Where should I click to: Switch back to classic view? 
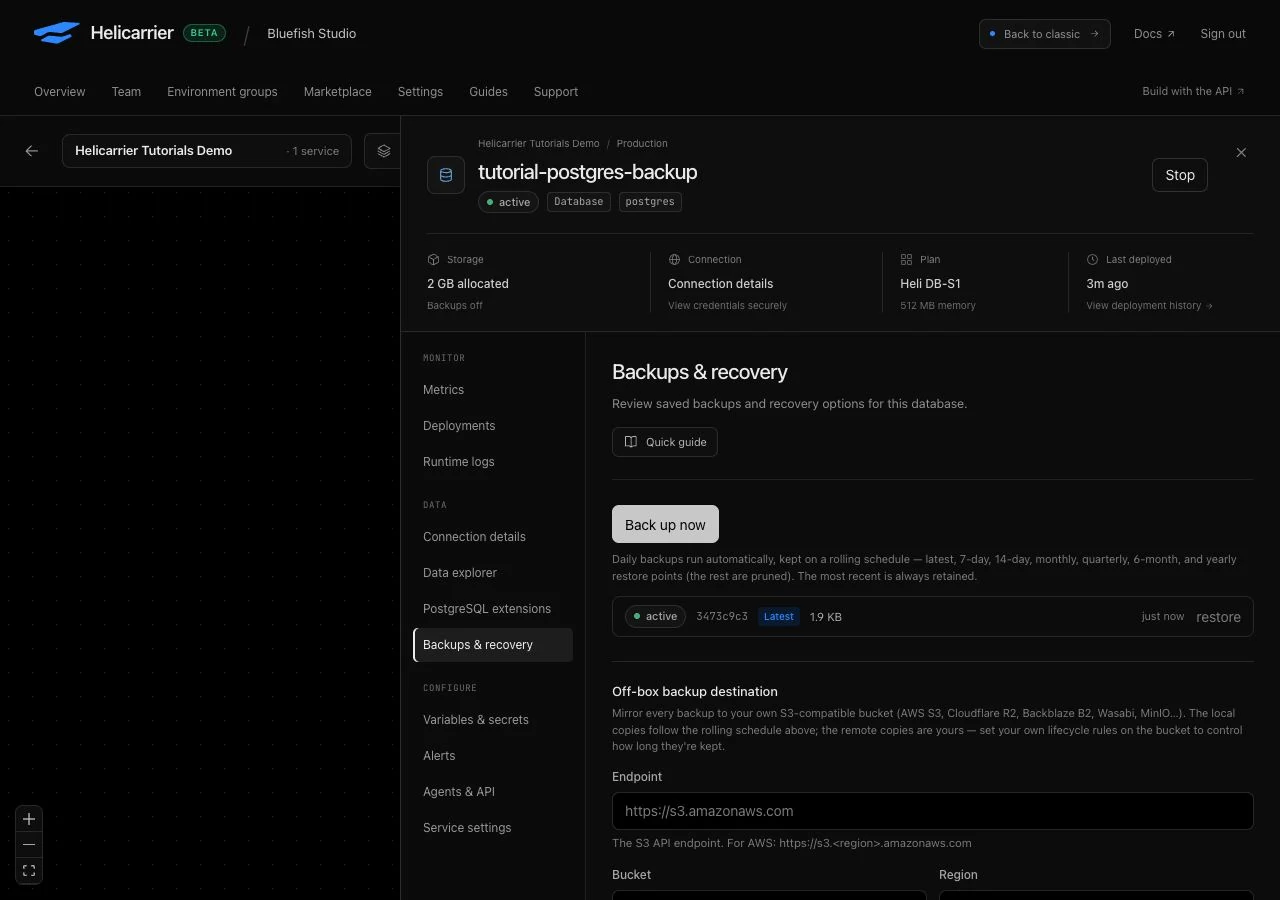(x=1044, y=34)
